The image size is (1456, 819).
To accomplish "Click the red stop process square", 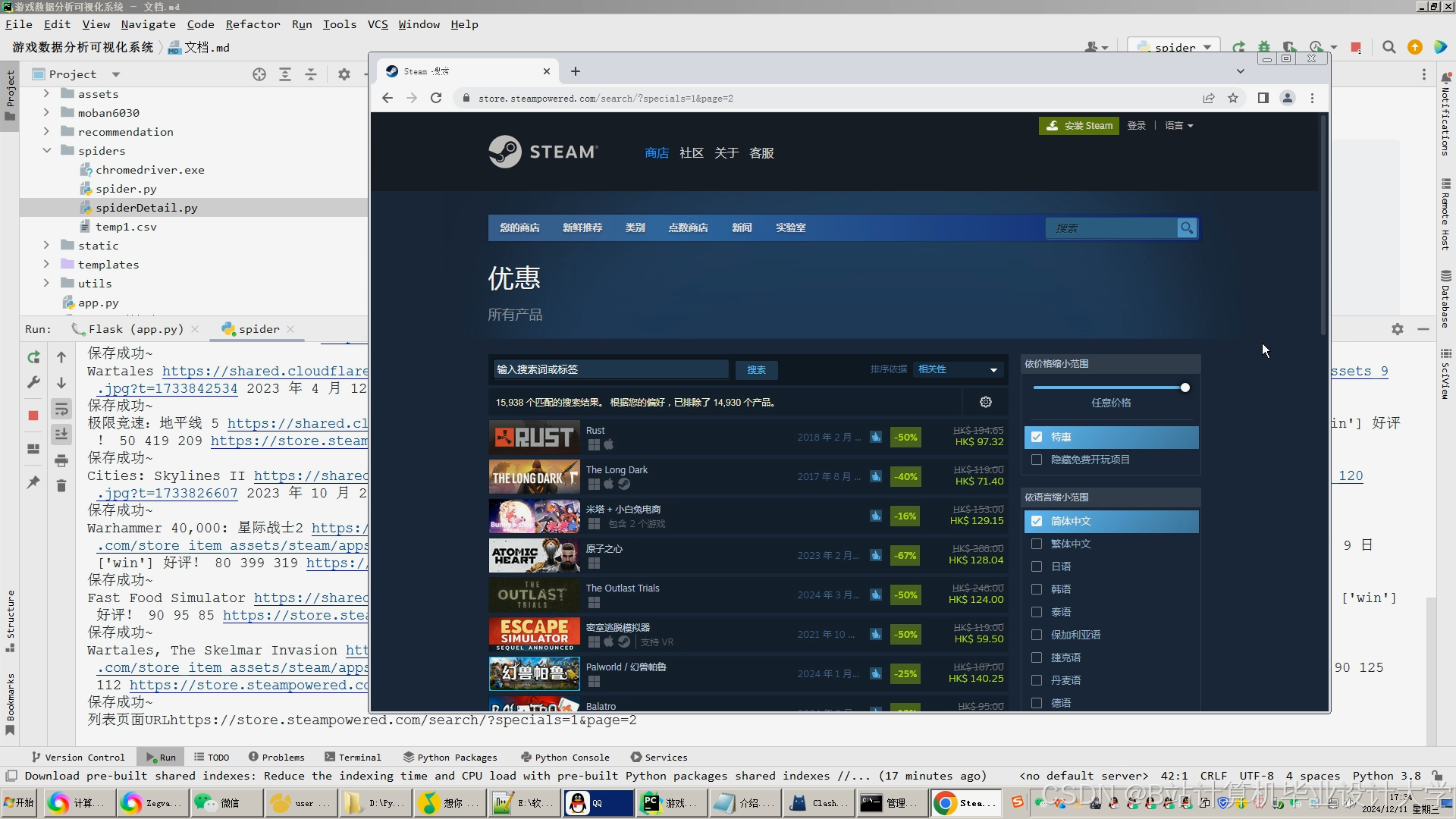I will 33,416.
